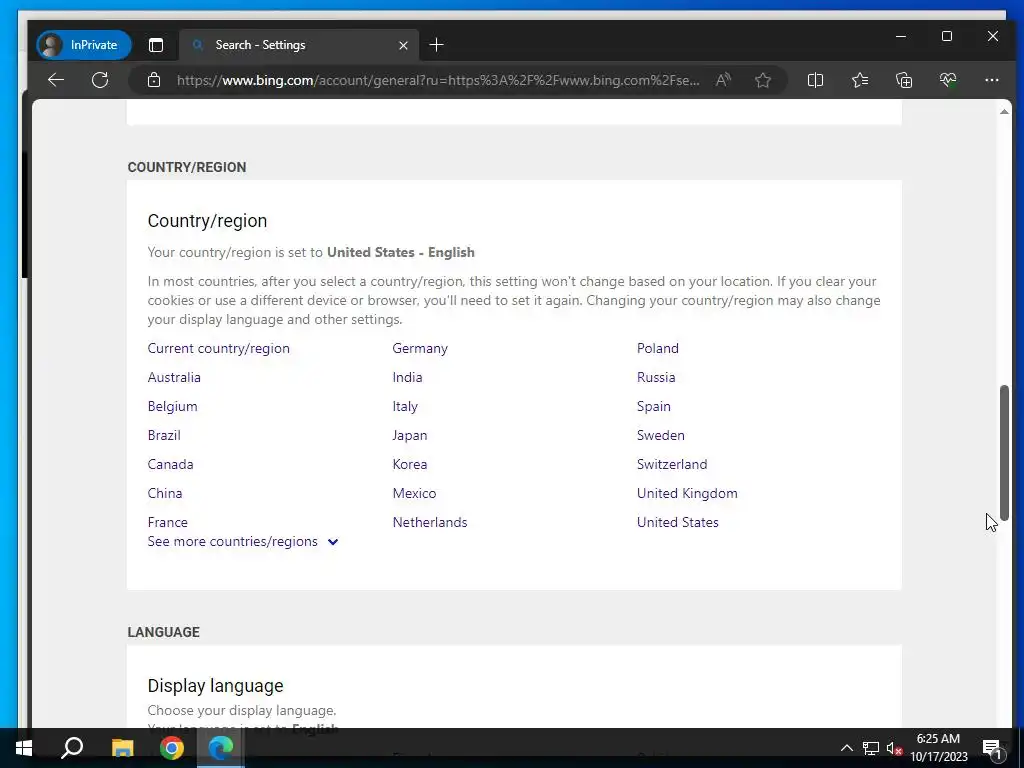Choose Australia as country

pyautogui.click(x=174, y=377)
